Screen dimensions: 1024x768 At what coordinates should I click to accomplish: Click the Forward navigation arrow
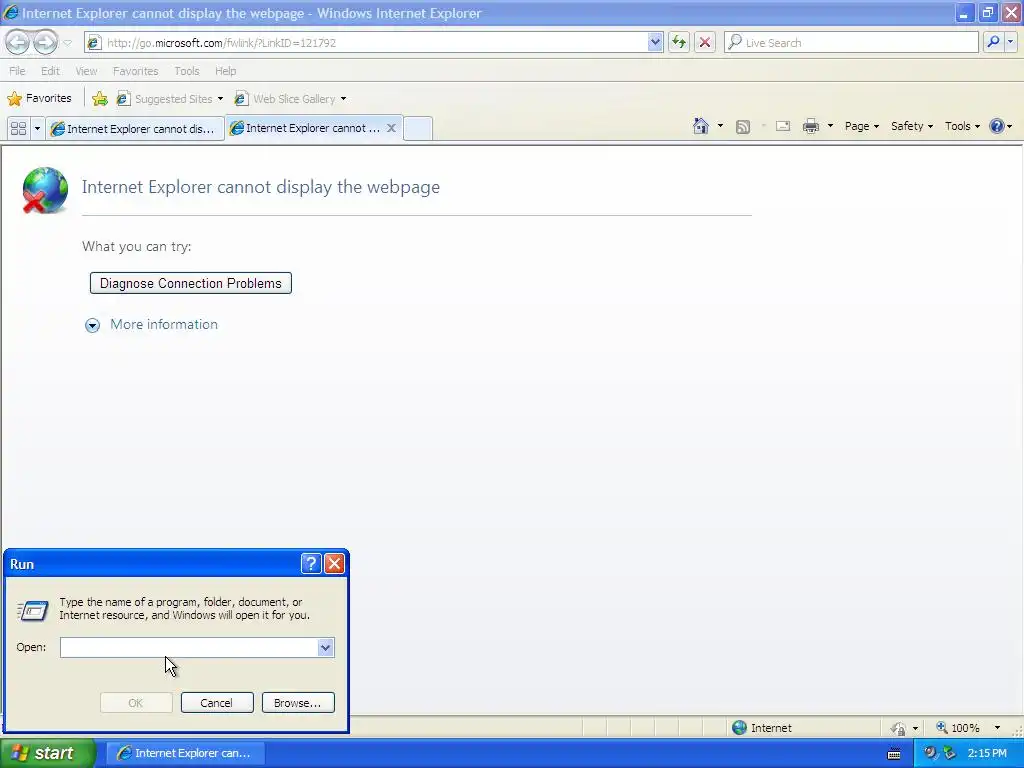[x=45, y=42]
